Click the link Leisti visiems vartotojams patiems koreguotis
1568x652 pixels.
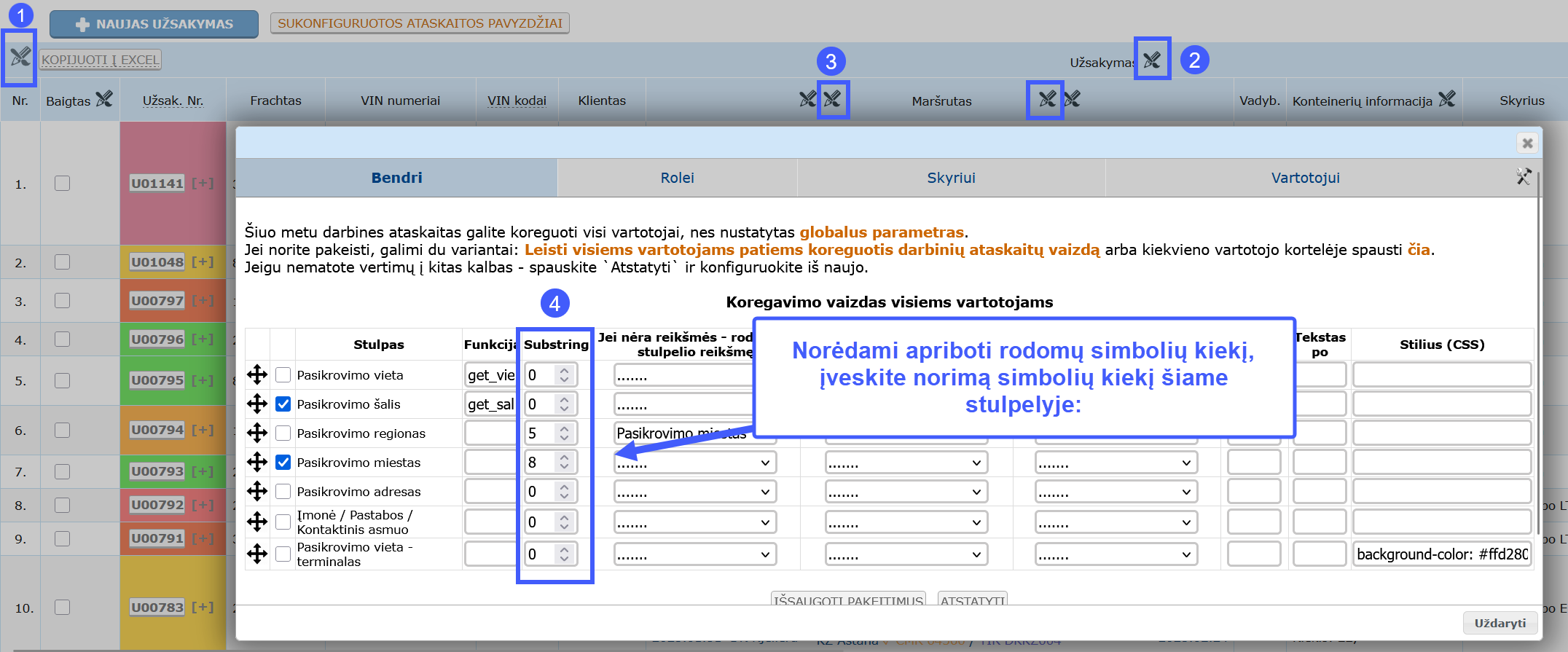point(812,250)
